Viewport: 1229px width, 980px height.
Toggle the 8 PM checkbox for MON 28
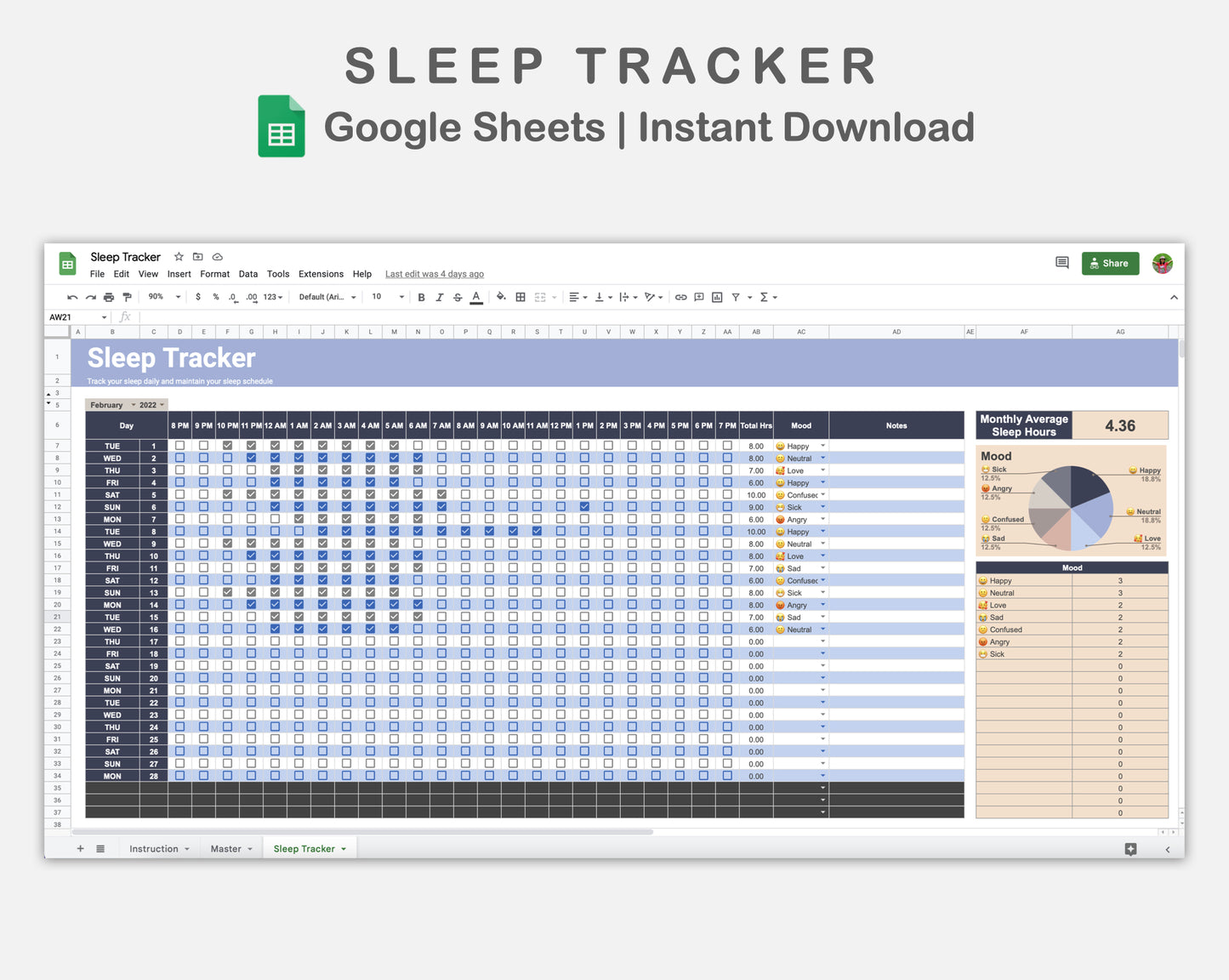click(179, 776)
